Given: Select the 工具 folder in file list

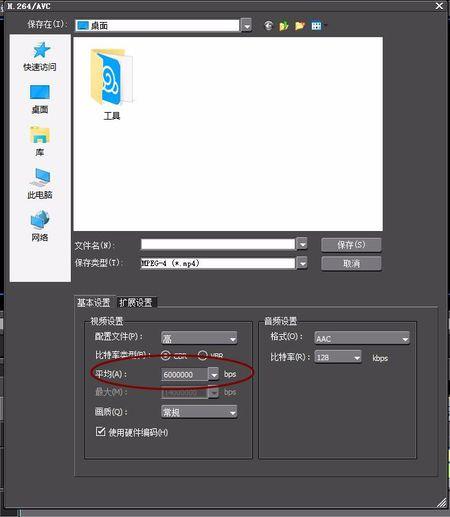Looking at the screenshot, I should pos(112,85).
